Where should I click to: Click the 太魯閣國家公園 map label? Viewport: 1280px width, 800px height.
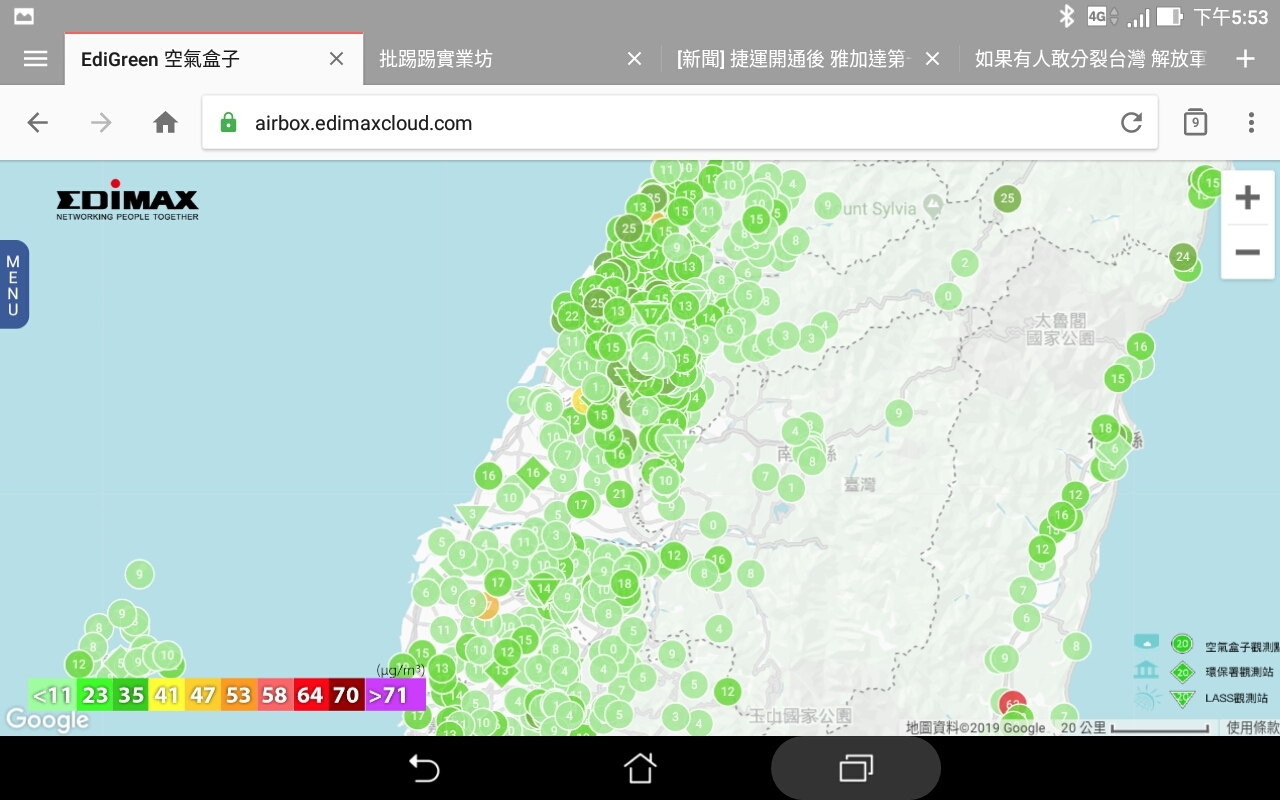coord(1060,329)
